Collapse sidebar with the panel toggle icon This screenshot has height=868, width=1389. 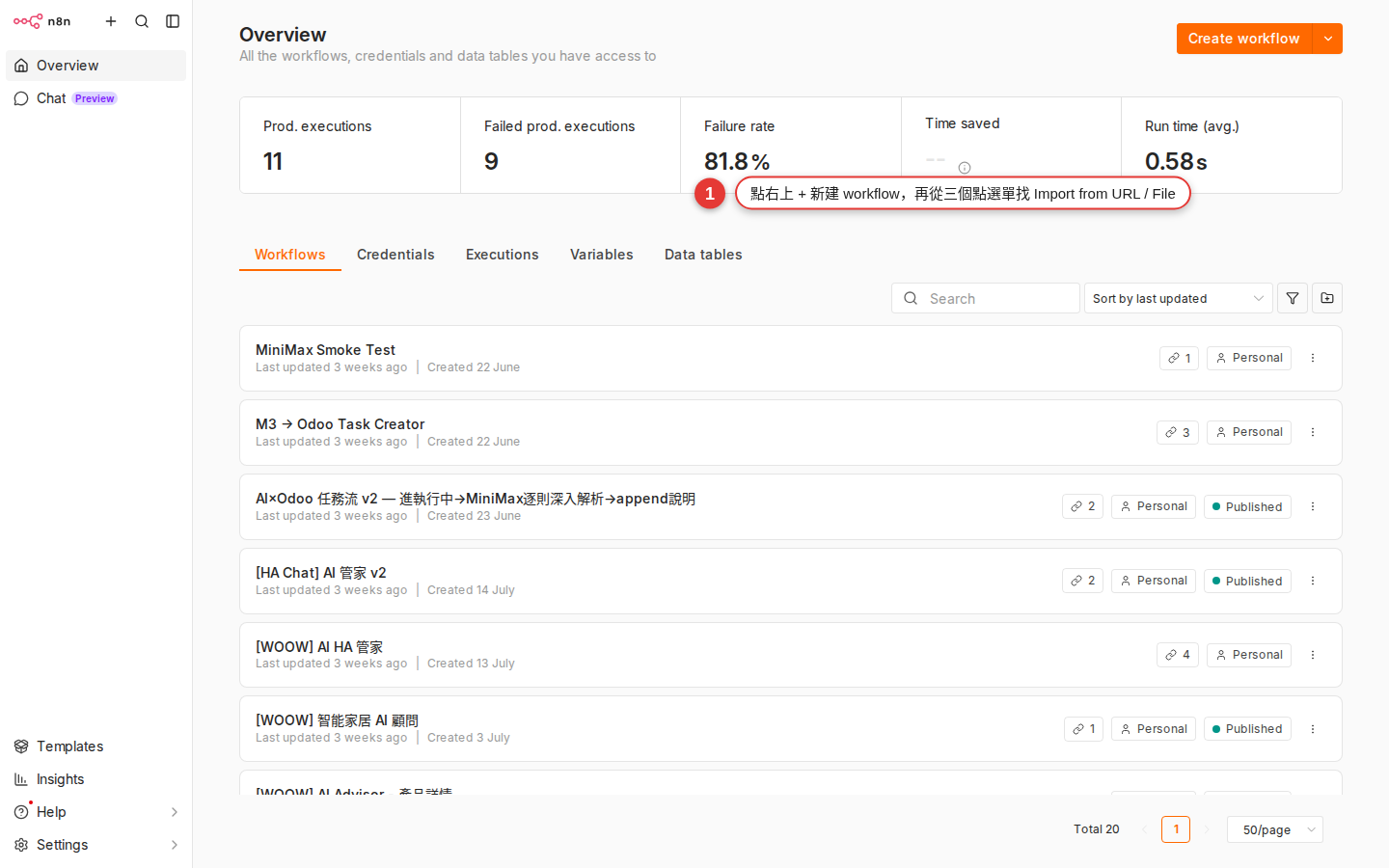click(173, 21)
